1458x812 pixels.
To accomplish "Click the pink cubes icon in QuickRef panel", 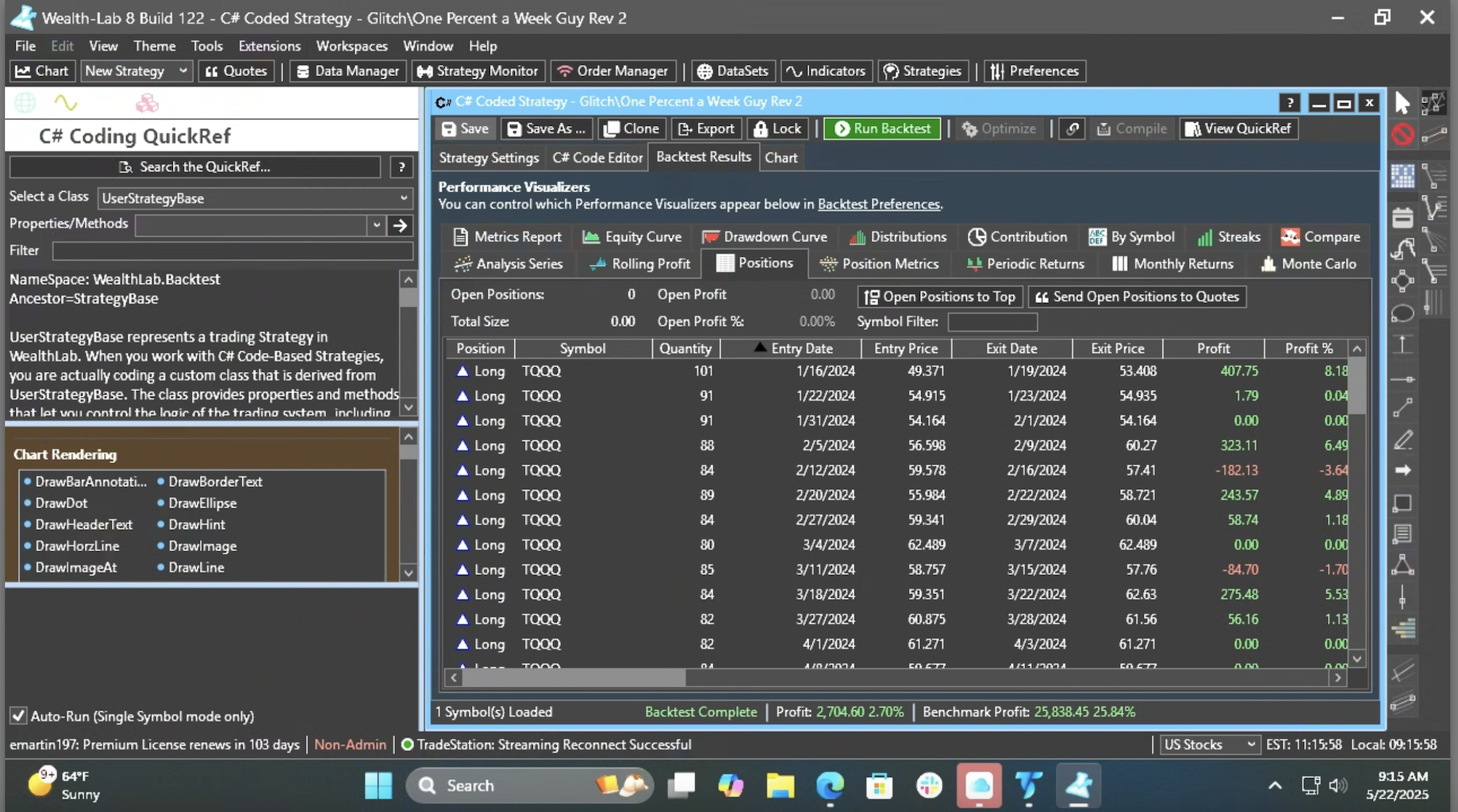I will click(x=147, y=102).
